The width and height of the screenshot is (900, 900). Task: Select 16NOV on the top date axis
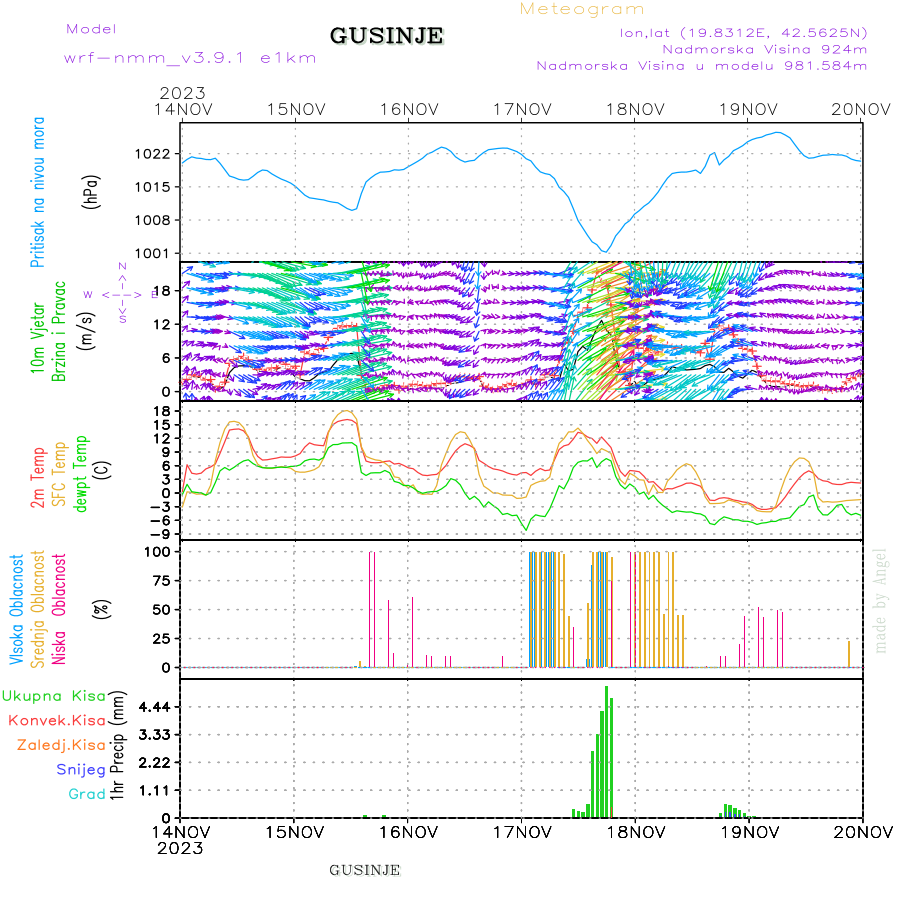point(409,109)
